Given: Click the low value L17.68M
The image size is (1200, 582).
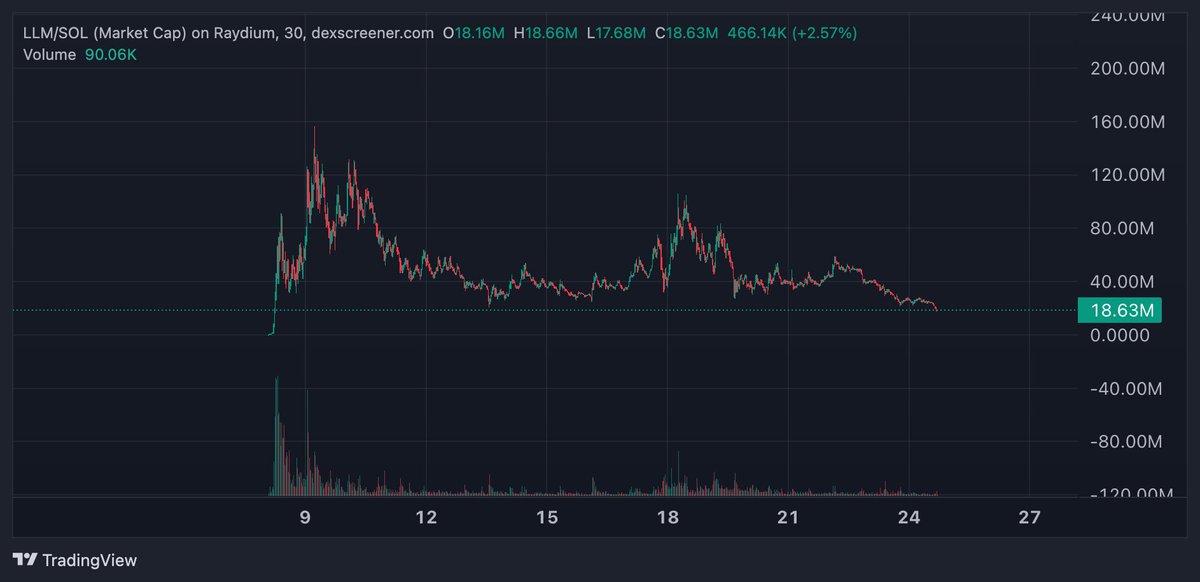Looking at the screenshot, I should click(x=618, y=33).
